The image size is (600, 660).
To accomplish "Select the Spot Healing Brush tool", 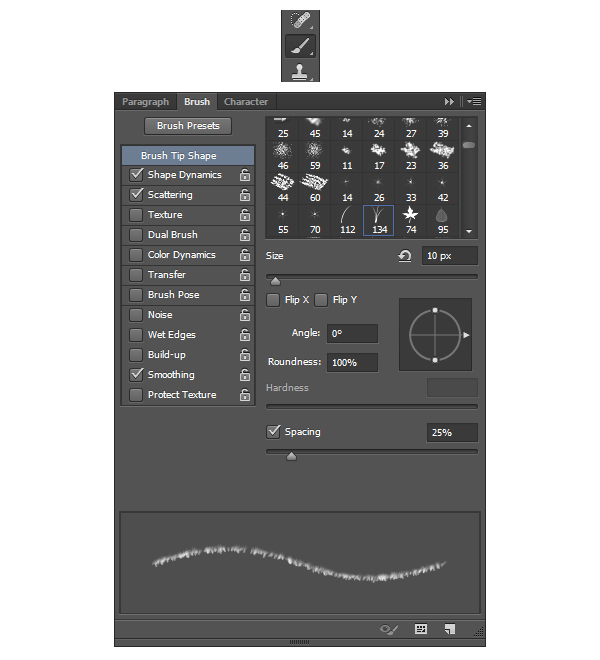I will (x=300, y=21).
